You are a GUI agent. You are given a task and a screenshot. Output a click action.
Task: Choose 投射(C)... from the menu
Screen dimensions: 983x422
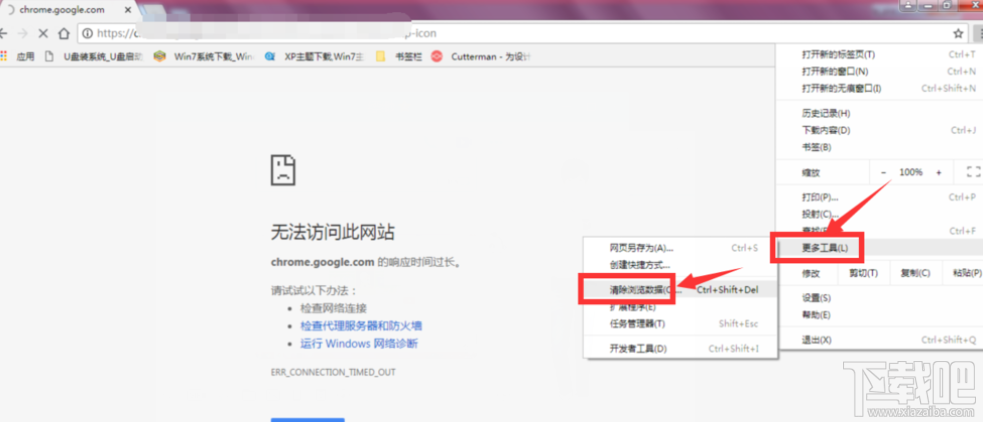click(880, 214)
